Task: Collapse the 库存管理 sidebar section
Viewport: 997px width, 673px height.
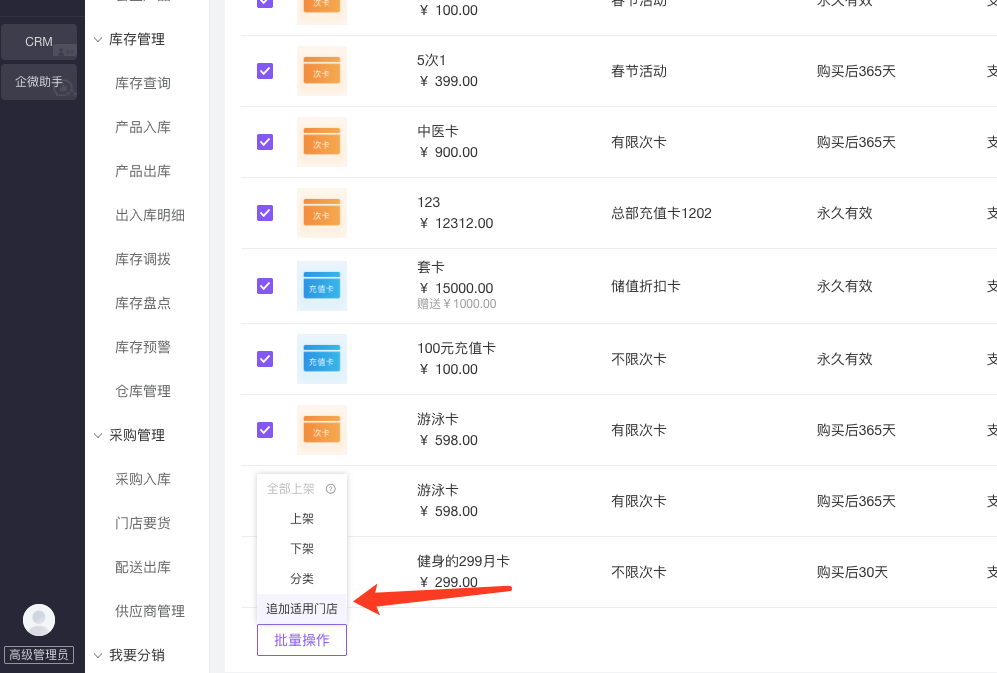Action: tap(98, 40)
